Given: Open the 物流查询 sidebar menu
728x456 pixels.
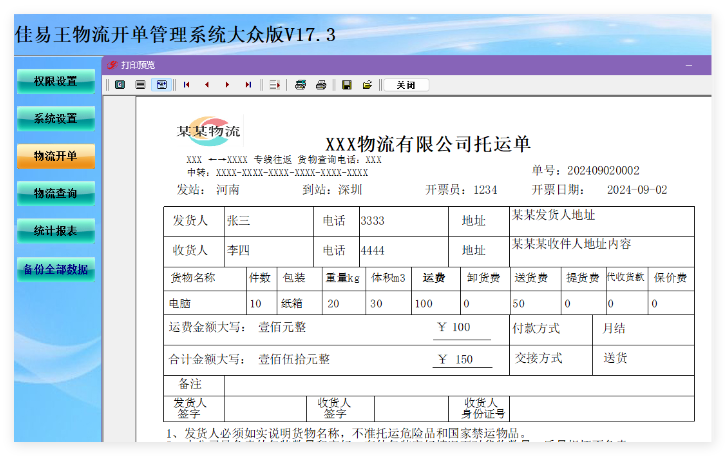Looking at the screenshot, I should 56,193.
